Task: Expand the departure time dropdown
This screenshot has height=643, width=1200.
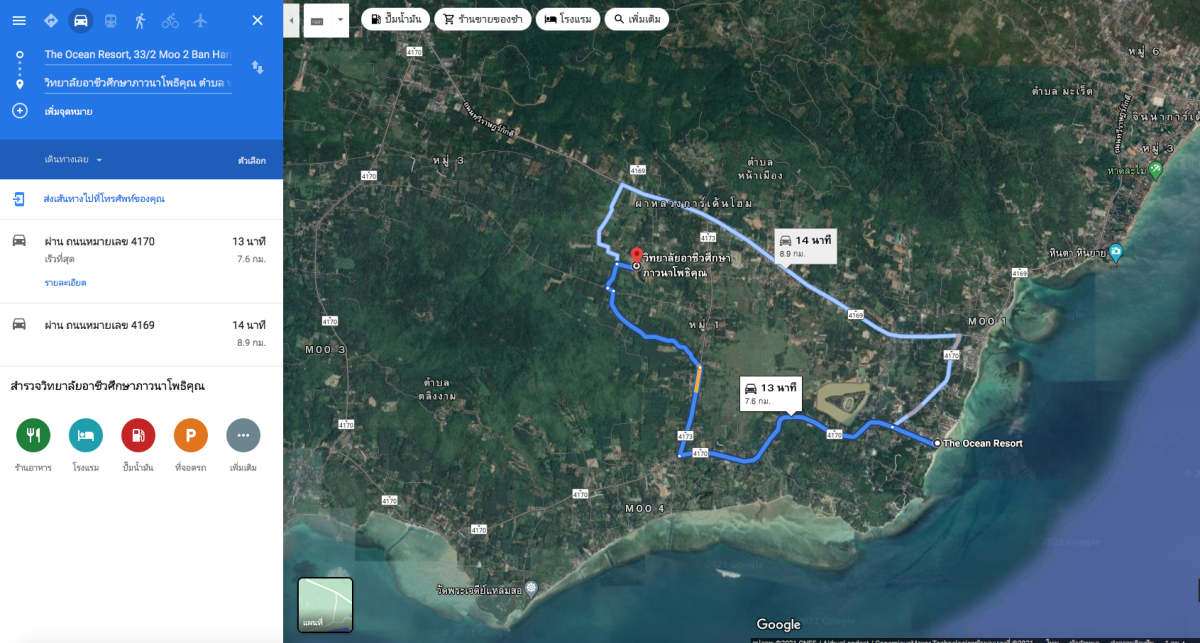Action: point(74,160)
